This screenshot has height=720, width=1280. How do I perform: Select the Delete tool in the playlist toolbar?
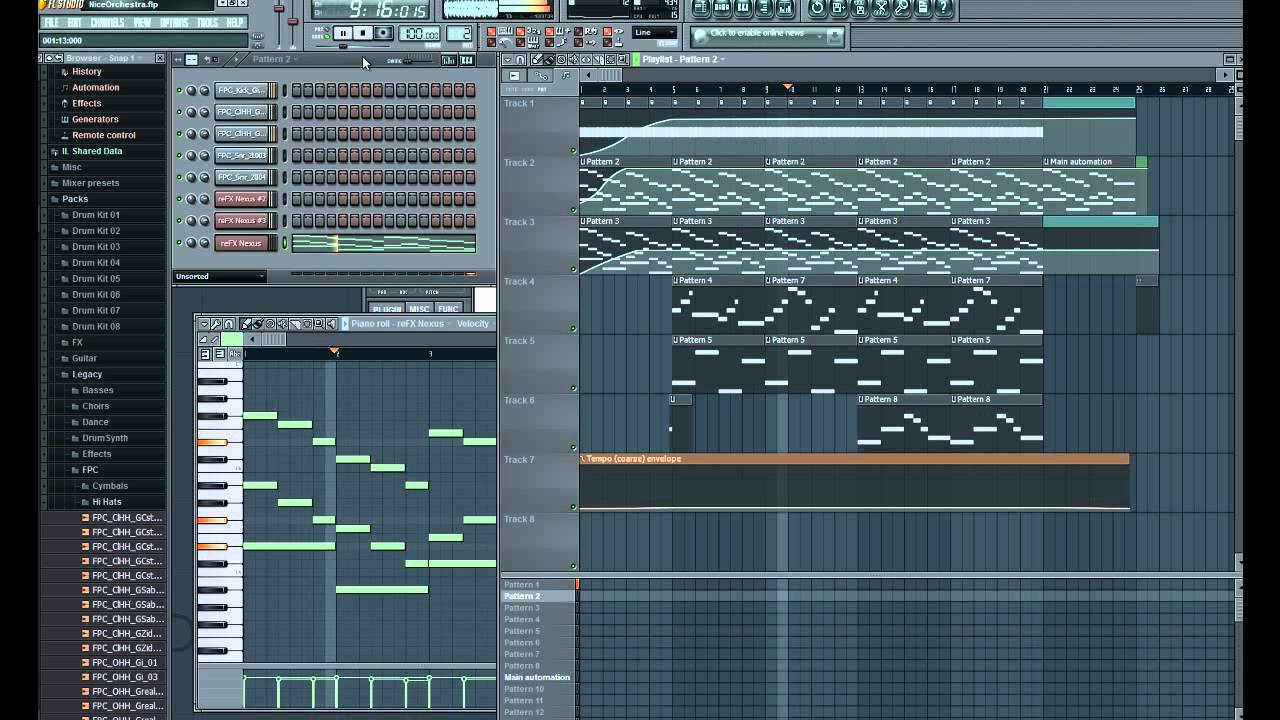pyautogui.click(x=561, y=60)
